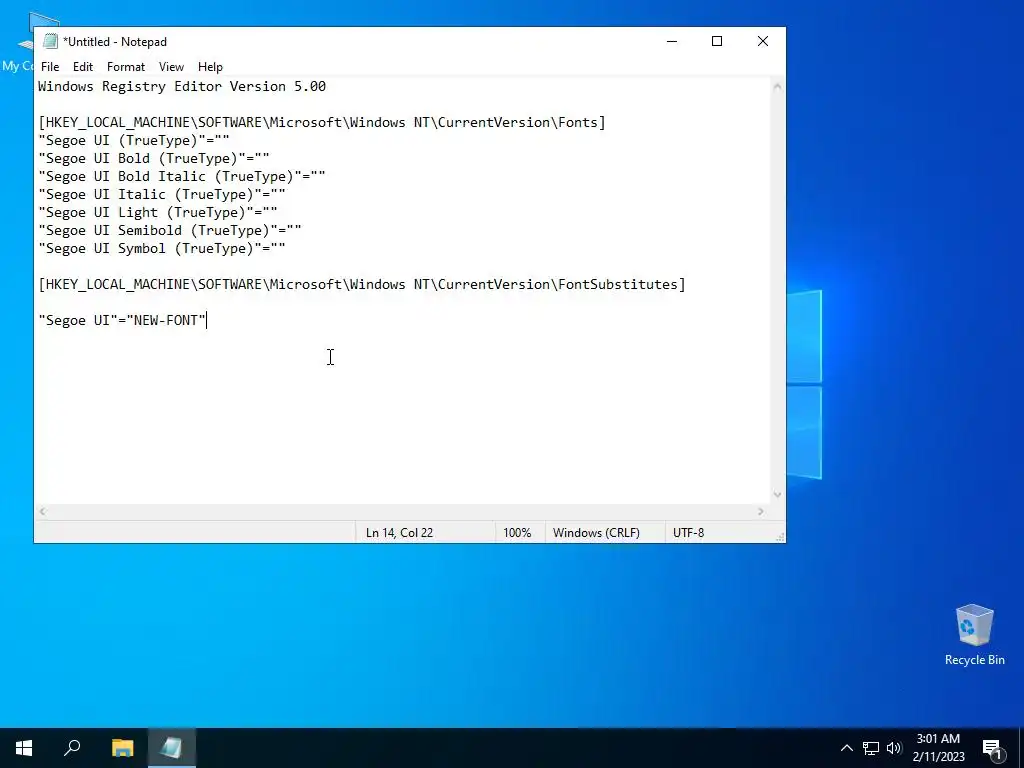The width and height of the screenshot is (1024, 768).
Task: Click the FontSubstitutes registry key line
Action: (x=362, y=284)
